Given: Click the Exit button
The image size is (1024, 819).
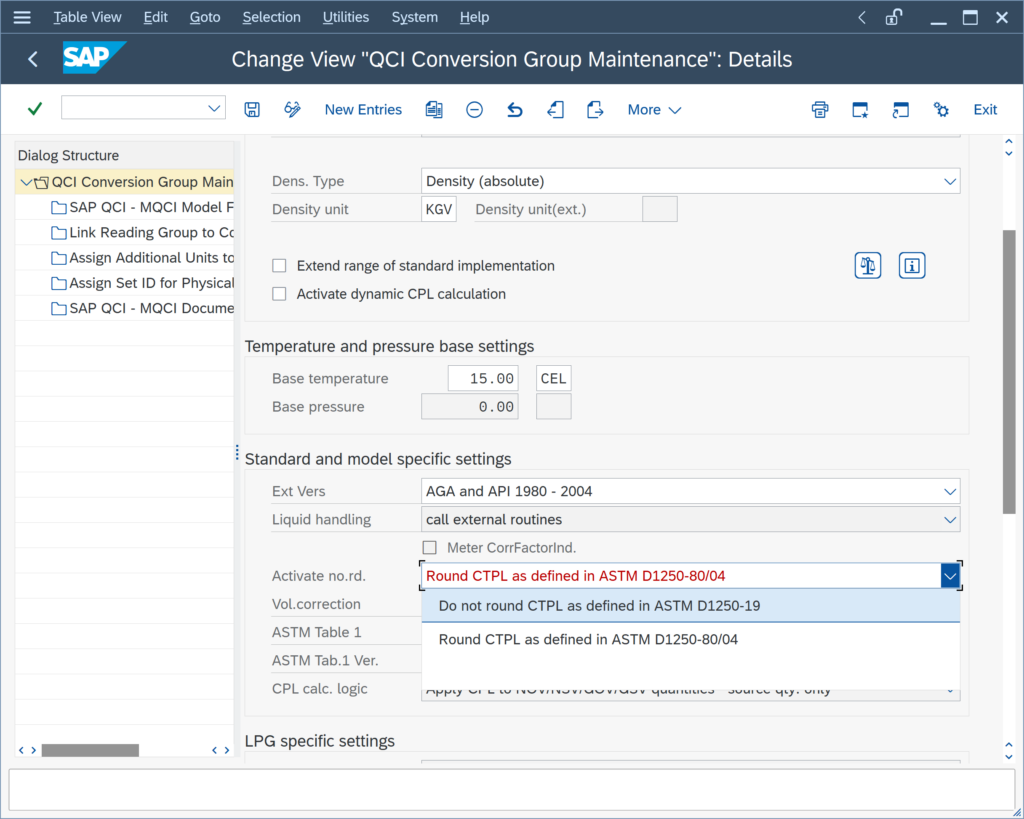Looking at the screenshot, I should coord(985,110).
